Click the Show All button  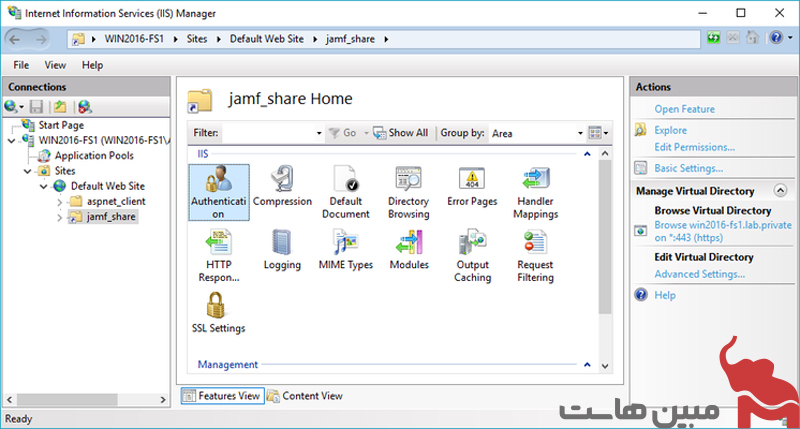pyautogui.click(x=401, y=133)
